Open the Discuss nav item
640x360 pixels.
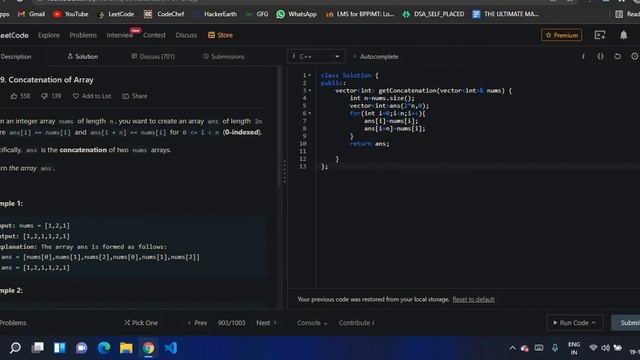[x=186, y=35]
